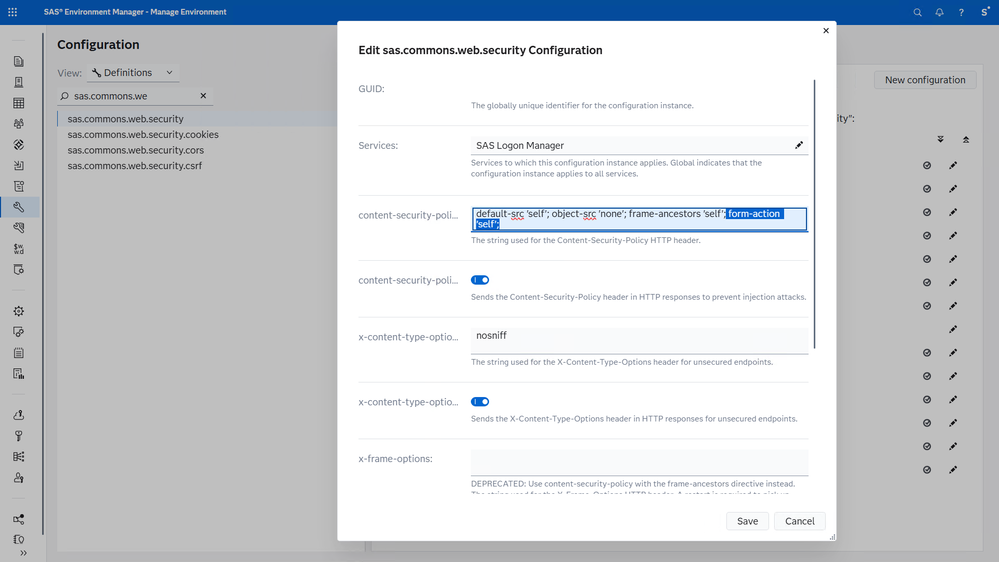
Task: Click Cancel in the edit dialog
Action: (800, 521)
